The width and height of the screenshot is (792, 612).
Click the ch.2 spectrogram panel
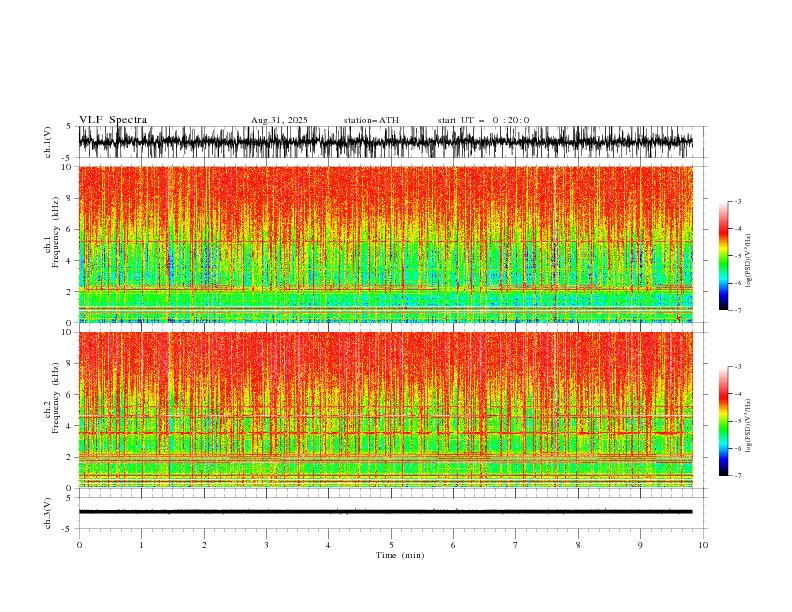[386, 410]
